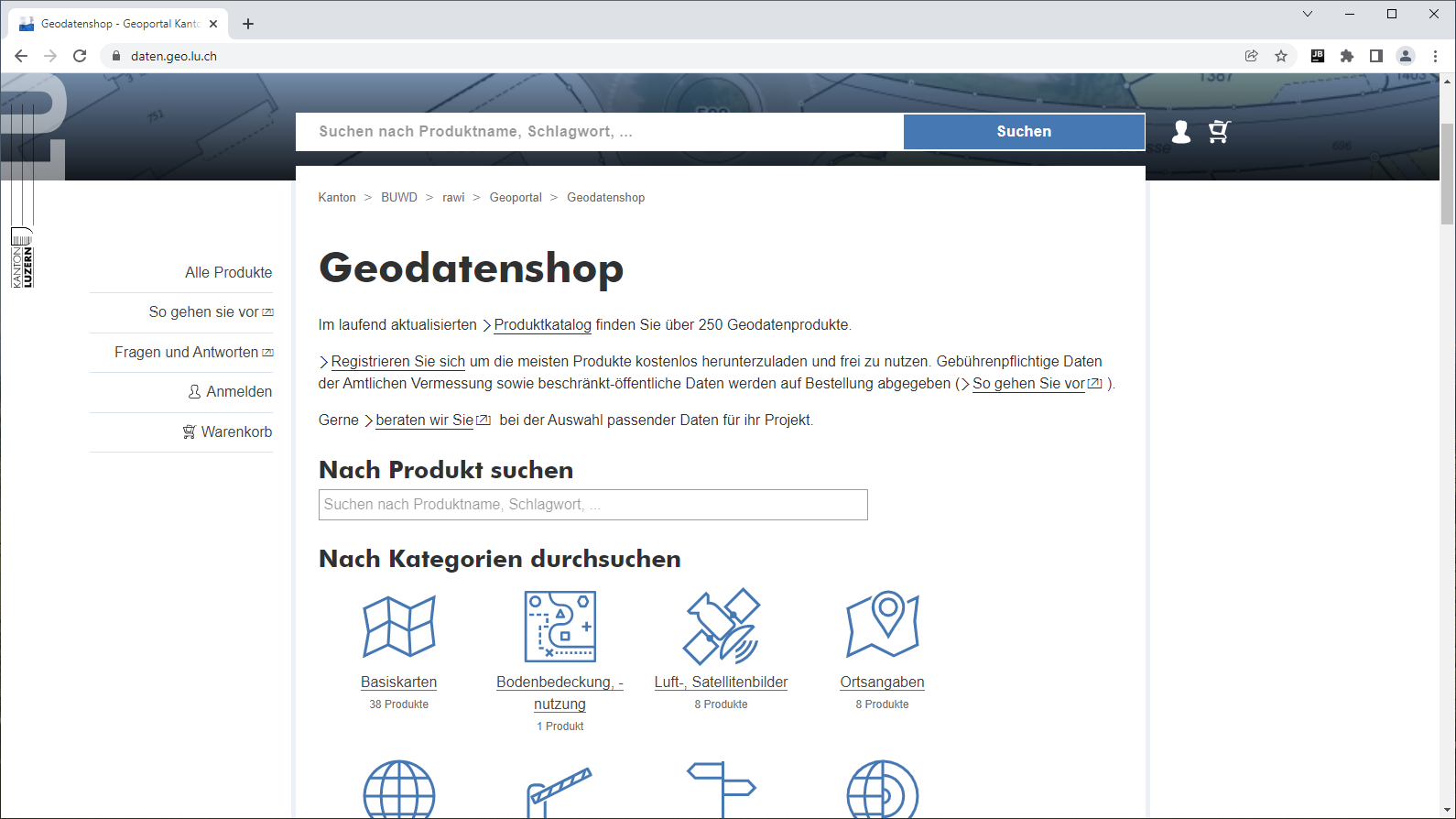Open the Chrome three-dot menu
Viewport: 1456px width, 819px height.
[1435, 56]
